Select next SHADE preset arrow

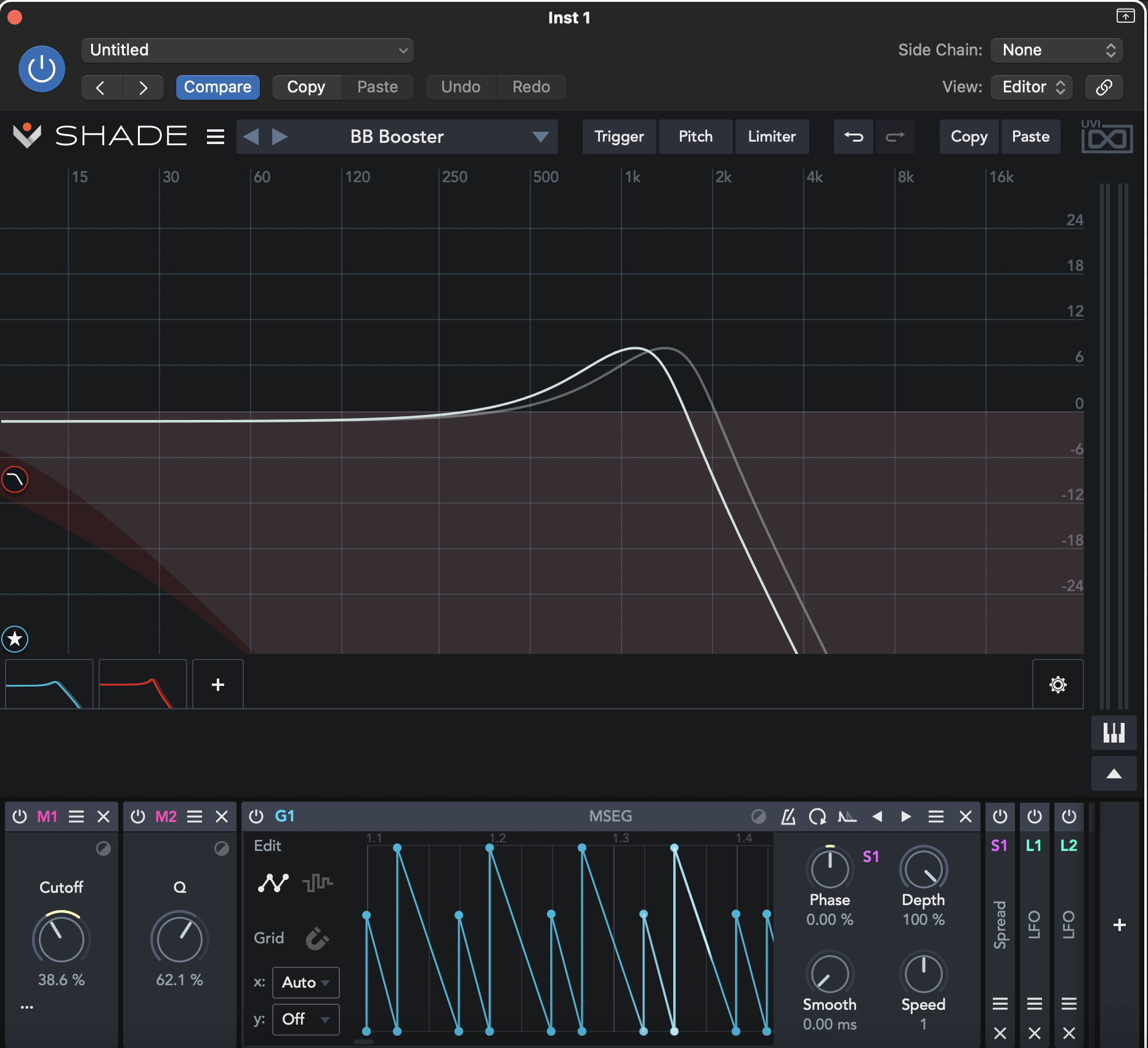(x=280, y=137)
